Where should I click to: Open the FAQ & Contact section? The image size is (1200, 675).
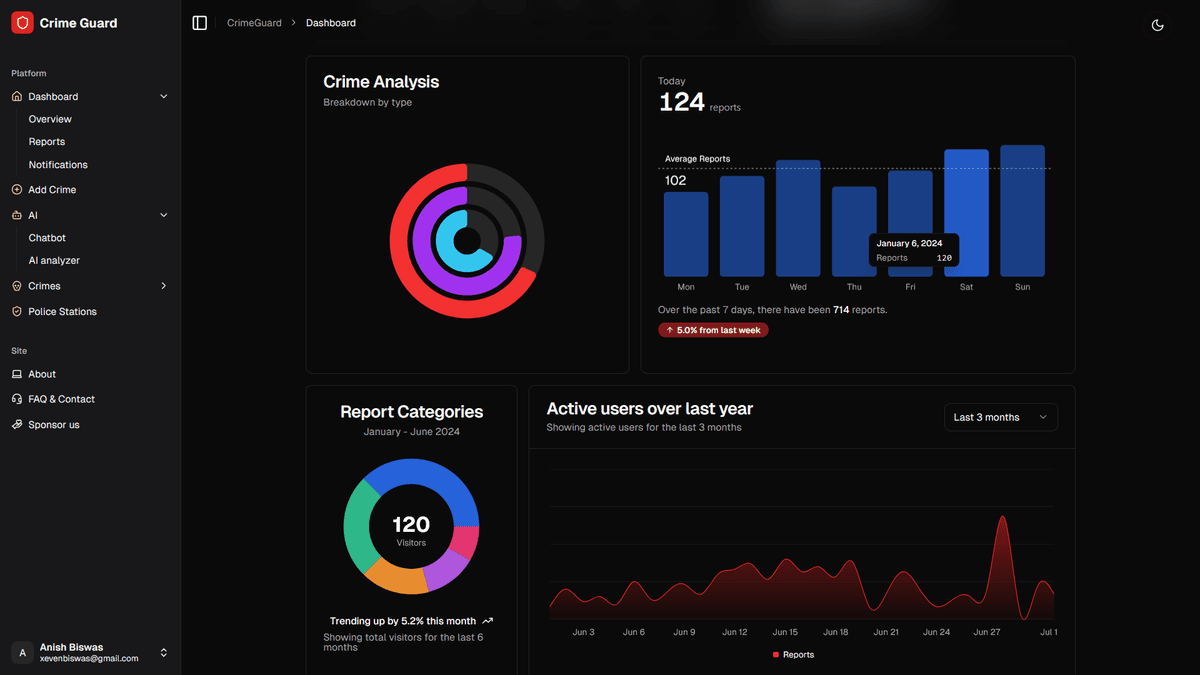(x=56, y=398)
